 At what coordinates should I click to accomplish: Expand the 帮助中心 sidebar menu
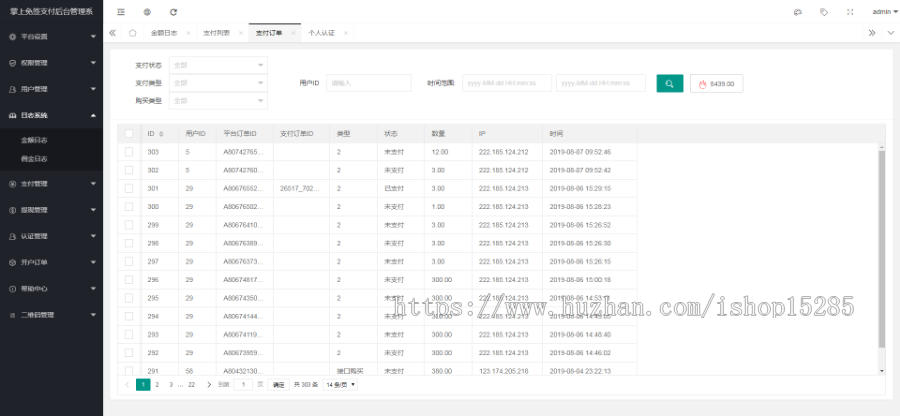click(x=52, y=289)
